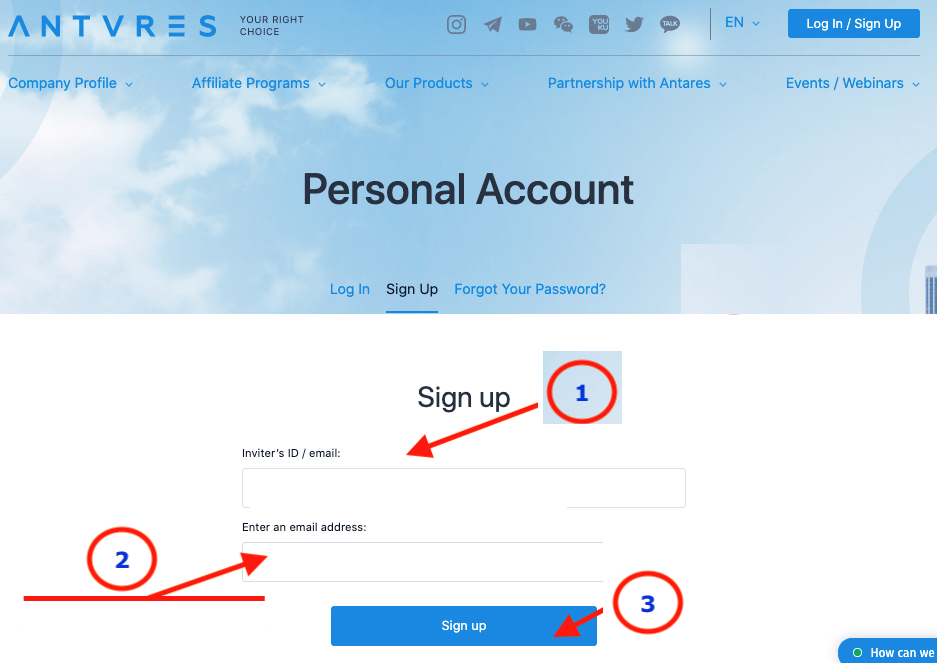The height and width of the screenshot is (663, 937).
Task: Open the Twitter bird icon
Action: click(634, 25)
